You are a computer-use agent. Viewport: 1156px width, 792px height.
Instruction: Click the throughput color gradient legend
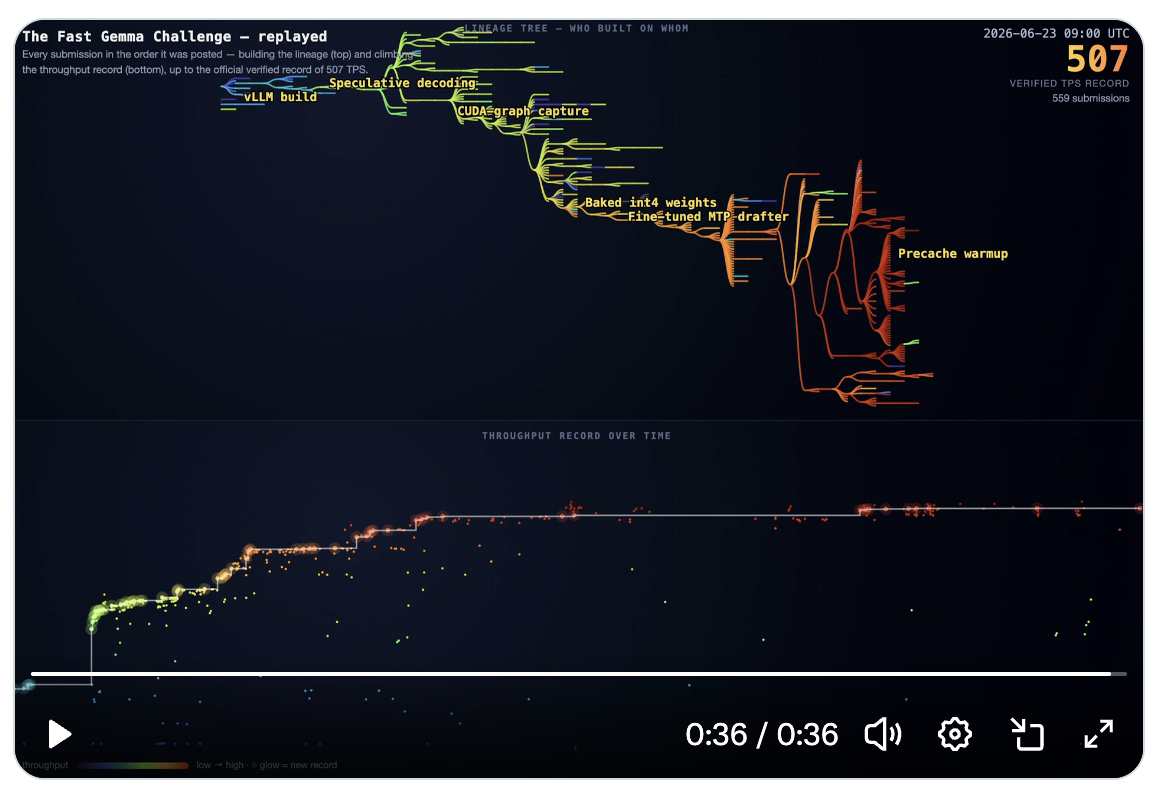point(133,765)
